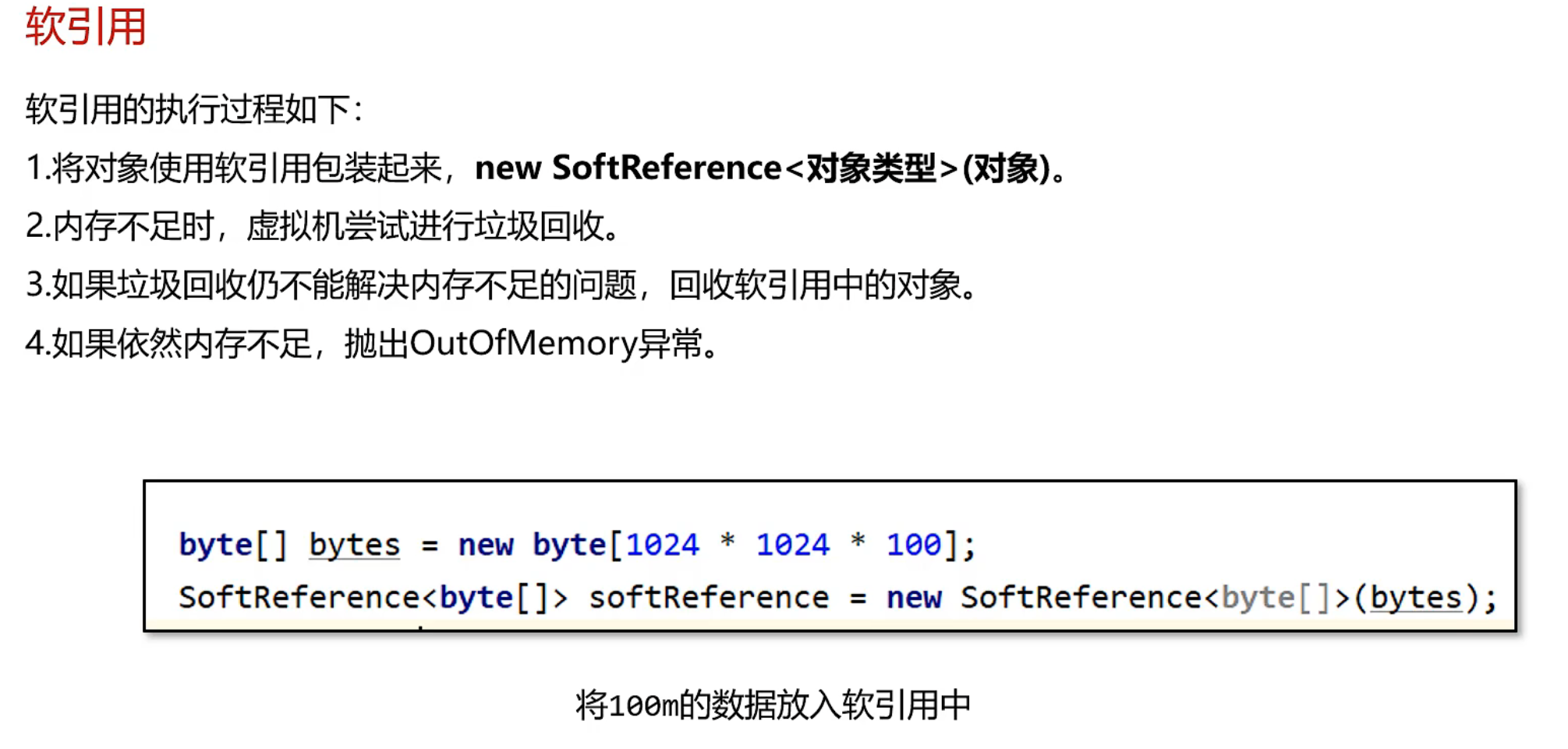
Task: Click the word OutOfMemory in step 4
Action: coord(523,344)
